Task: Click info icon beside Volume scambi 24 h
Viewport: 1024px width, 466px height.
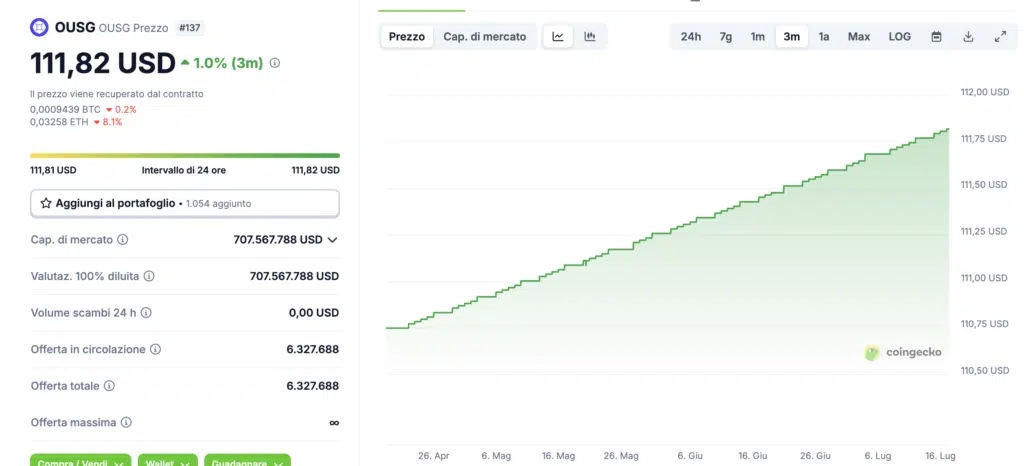Action: pos(146,313)
